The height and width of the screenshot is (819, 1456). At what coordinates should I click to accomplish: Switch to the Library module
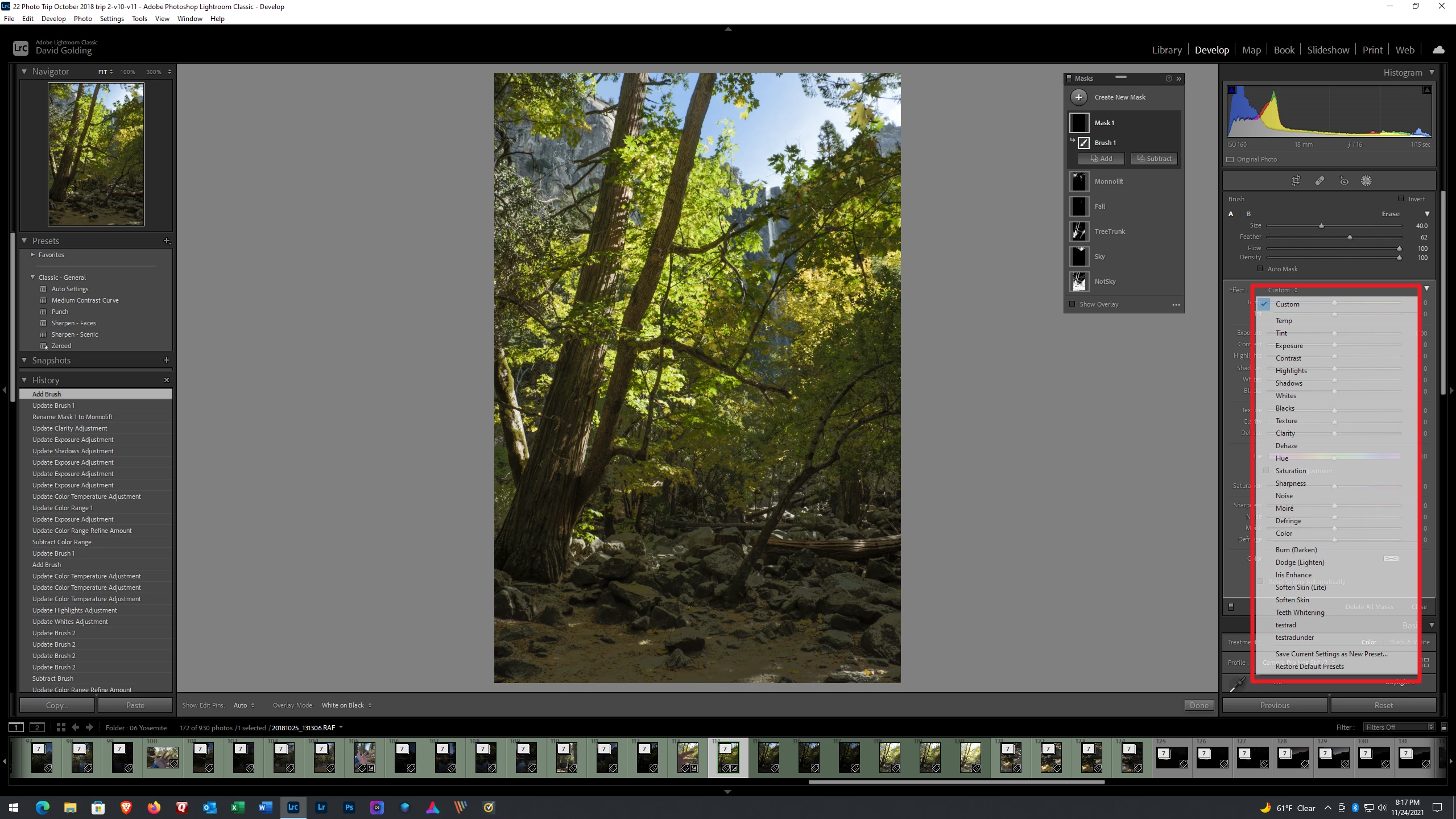tap(1167, 50)
